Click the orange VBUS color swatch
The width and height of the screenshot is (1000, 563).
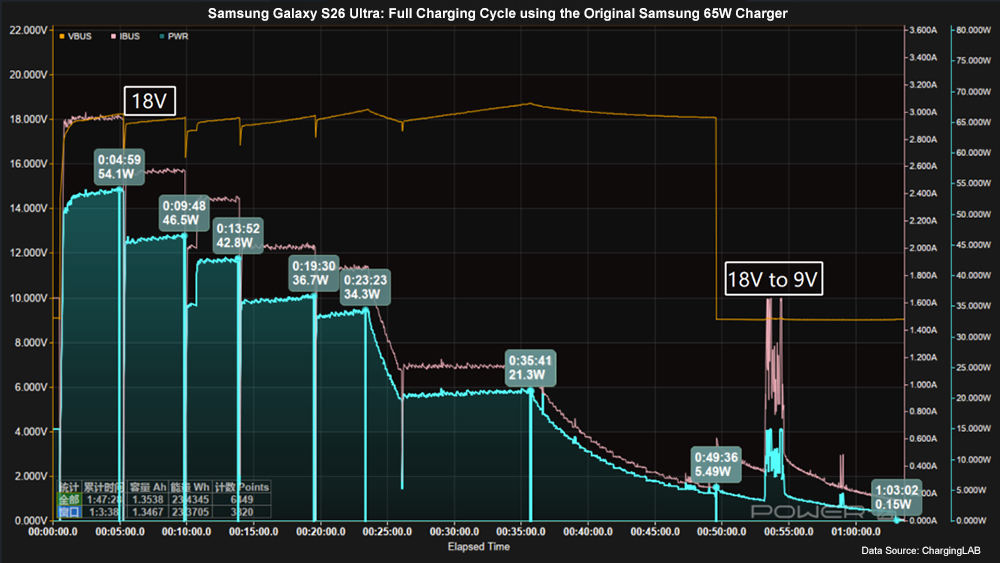click(x=63, y=36)
